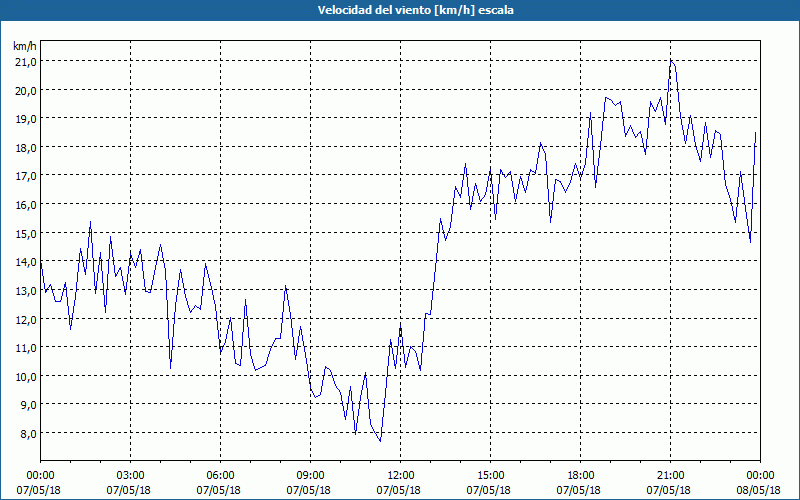Click the '03:00' time axis label
Viewport: 800px width, 500px height.
pyautogui.click(x=131, y=476)
